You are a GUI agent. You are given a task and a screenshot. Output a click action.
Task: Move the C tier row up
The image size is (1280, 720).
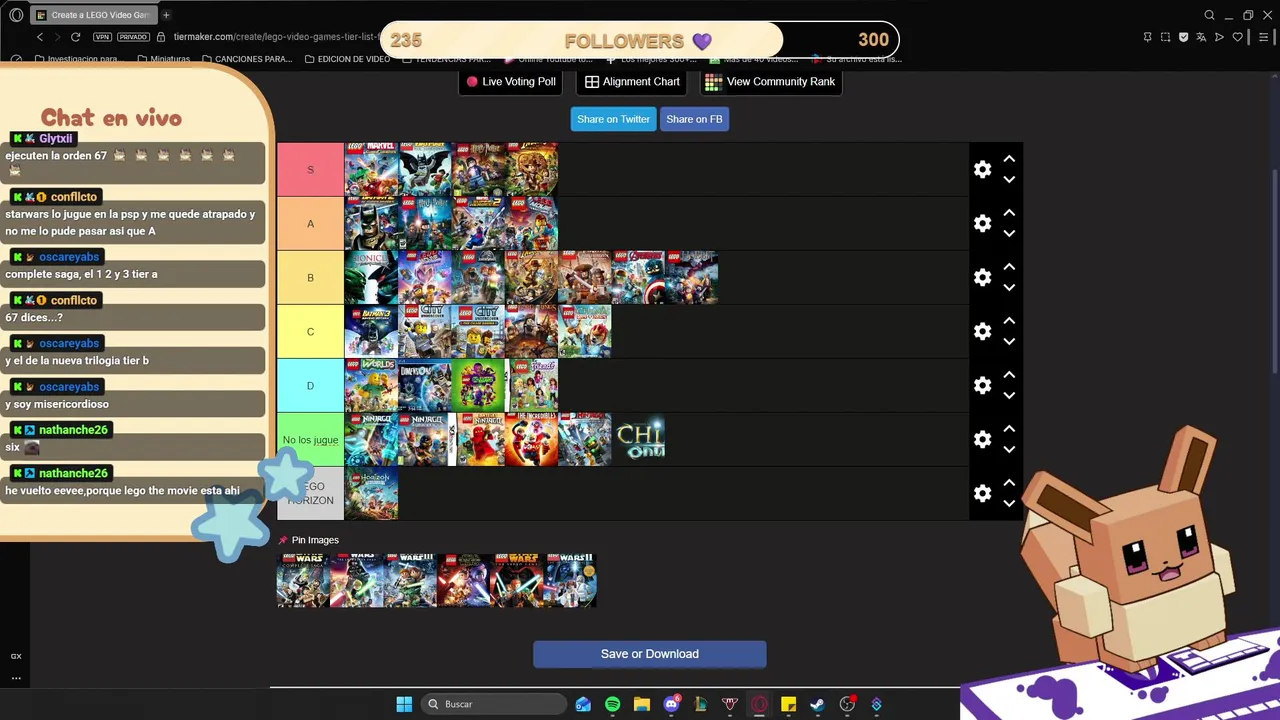pyautogui.click(x=1009, y=321)
